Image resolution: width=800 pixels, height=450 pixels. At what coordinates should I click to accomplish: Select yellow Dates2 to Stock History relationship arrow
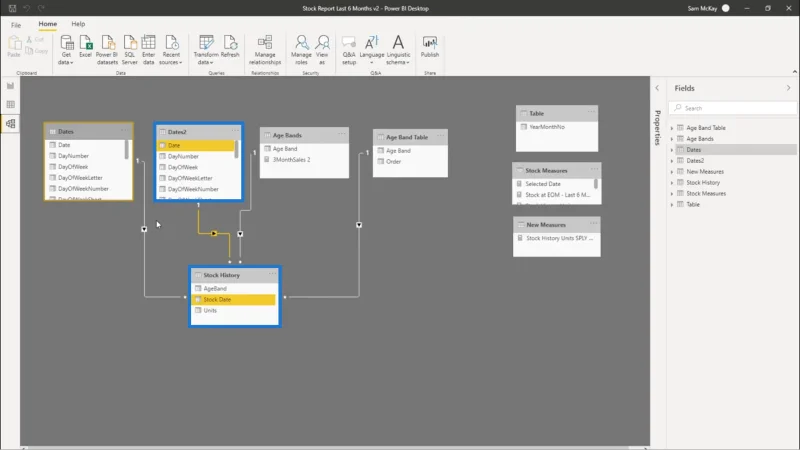click(214, 233)
